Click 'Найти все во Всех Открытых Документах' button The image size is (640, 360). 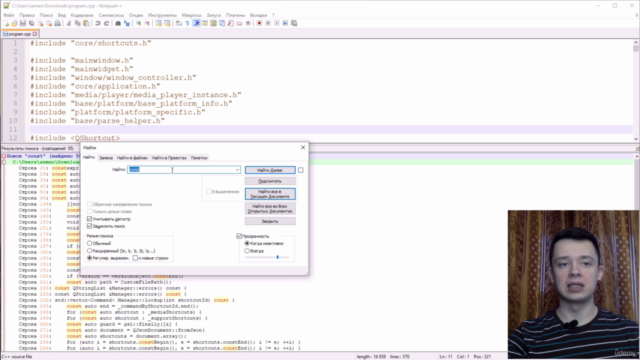[270, 209]
